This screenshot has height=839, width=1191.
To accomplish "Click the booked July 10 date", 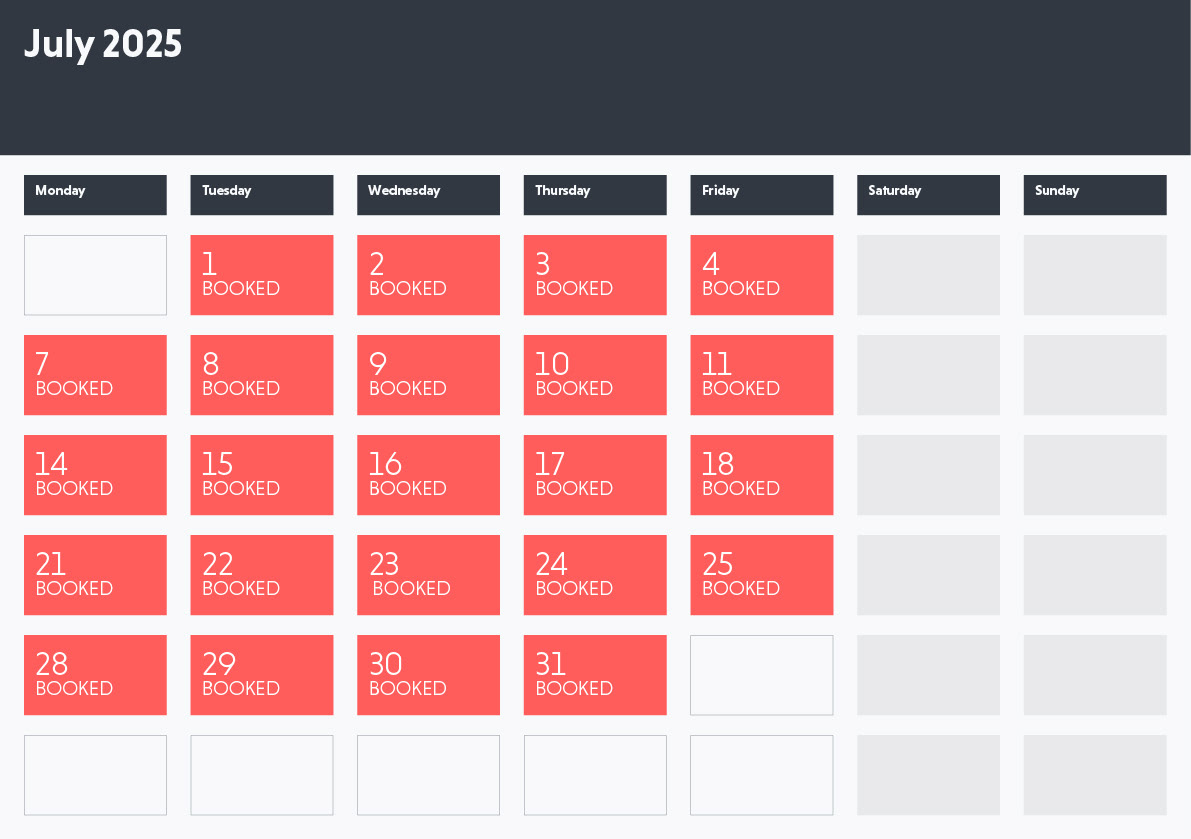I will (x=594, y=375).
